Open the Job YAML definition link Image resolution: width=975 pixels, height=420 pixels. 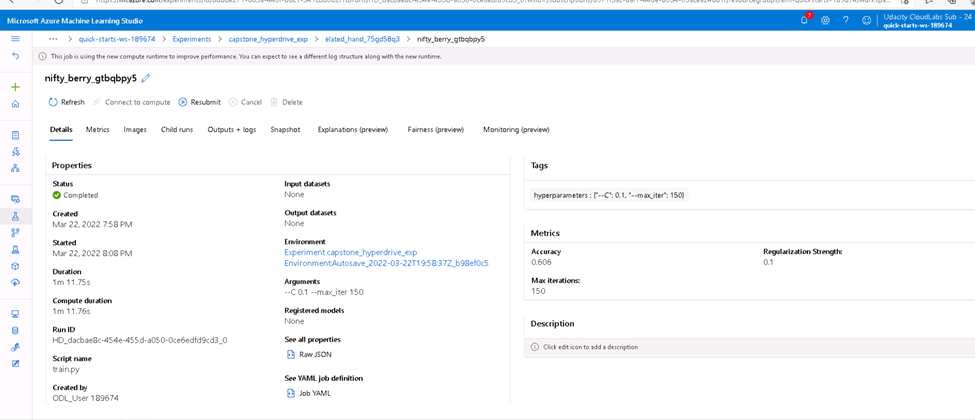click(317, 393)
